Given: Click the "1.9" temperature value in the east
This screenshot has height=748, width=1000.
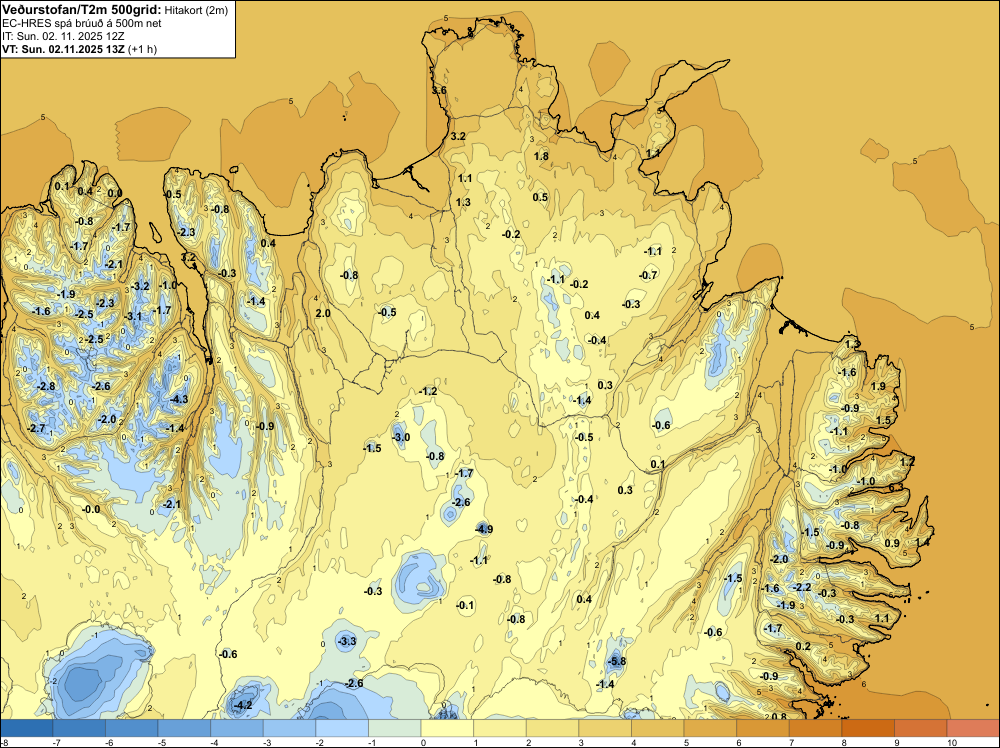Looking at the screenshot, I should tap(878, 386).
